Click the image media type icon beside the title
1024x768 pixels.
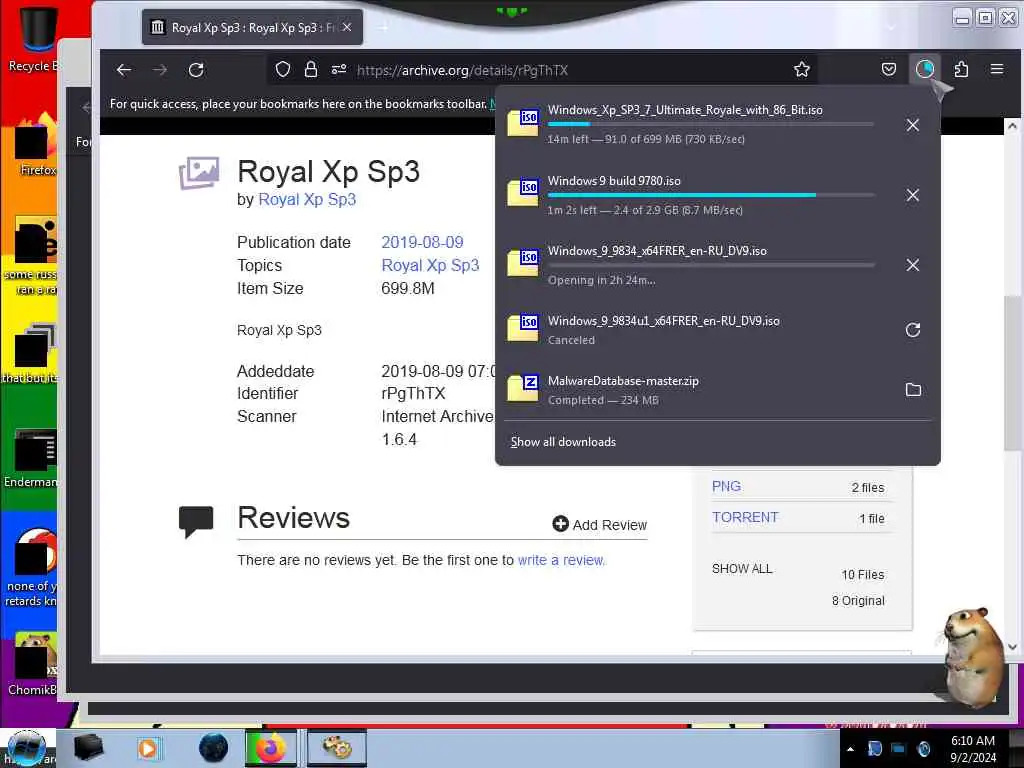click(199, 172)
